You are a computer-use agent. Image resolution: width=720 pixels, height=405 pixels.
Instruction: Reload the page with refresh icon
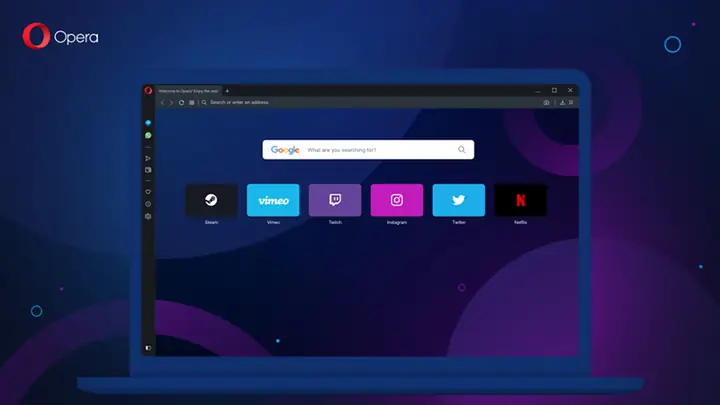[181, 102]
